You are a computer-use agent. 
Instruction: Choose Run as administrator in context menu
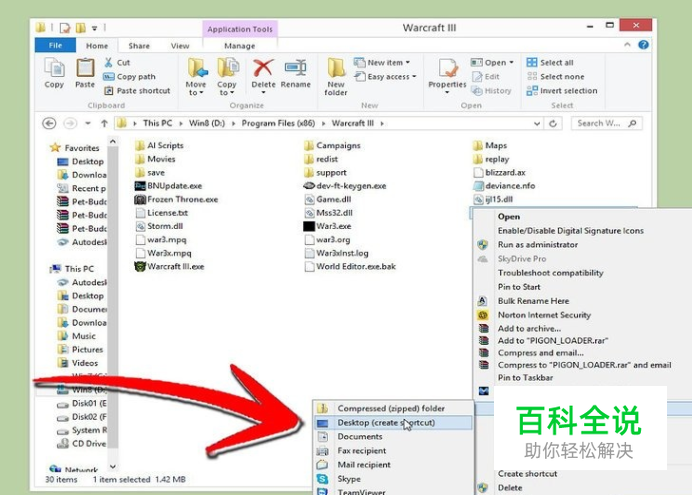(538, 245)
